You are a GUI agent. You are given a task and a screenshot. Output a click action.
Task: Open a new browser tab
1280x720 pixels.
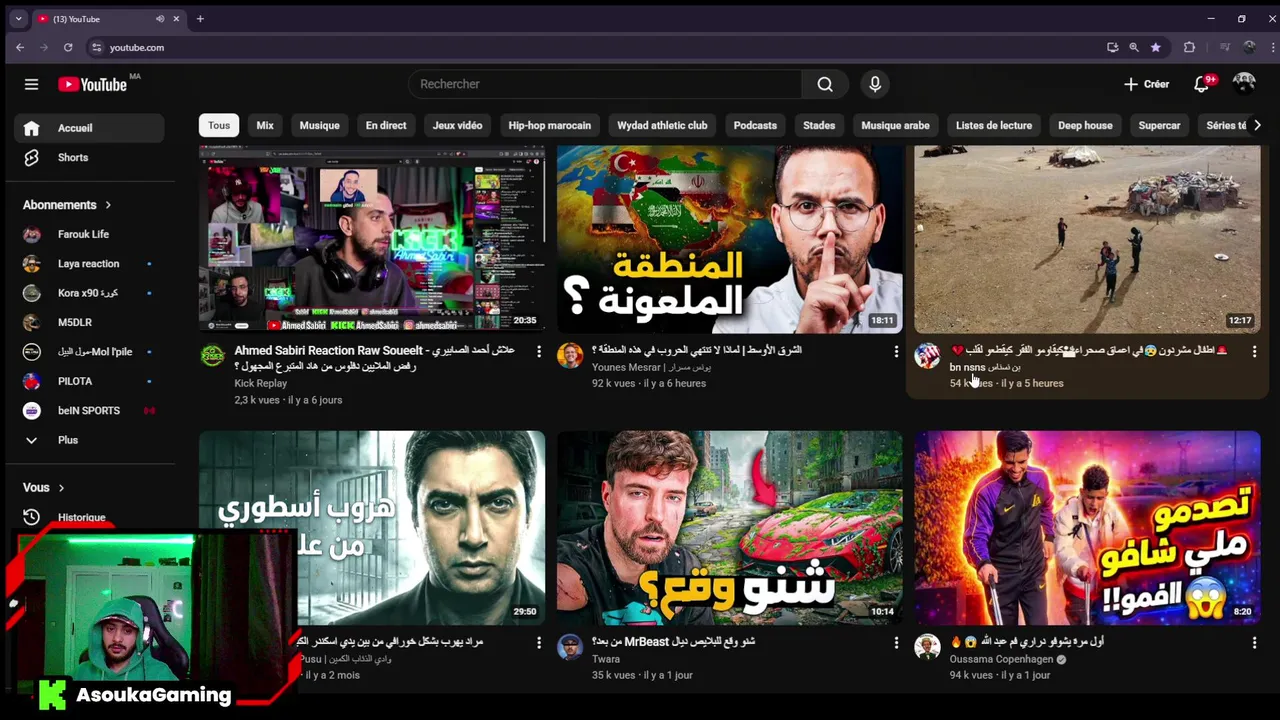coord(200,19)
